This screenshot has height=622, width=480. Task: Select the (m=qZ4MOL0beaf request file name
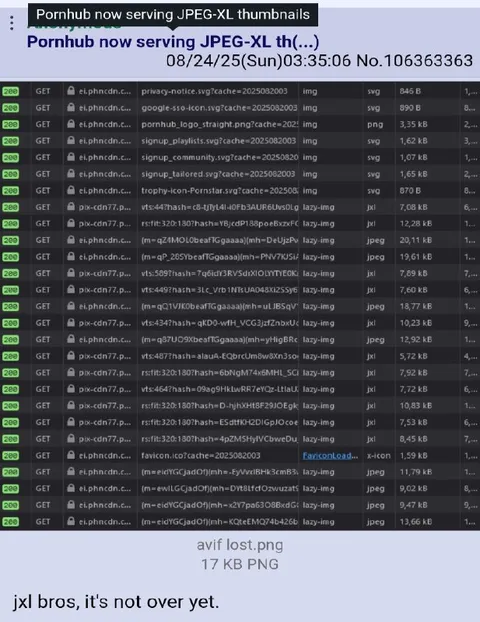point(220,240)
